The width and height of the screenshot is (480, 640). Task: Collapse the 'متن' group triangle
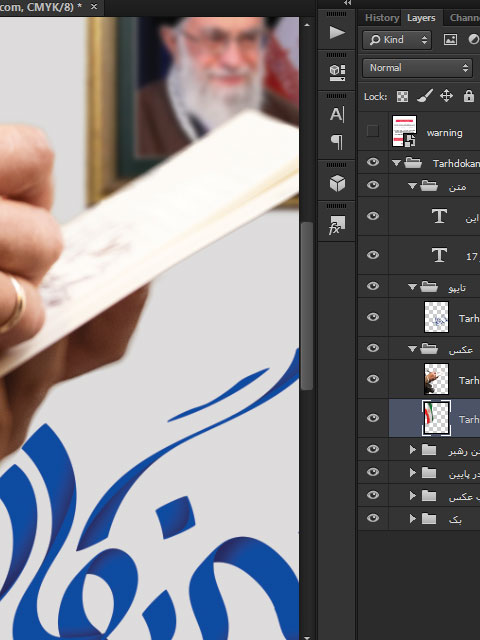coord(412,186)
